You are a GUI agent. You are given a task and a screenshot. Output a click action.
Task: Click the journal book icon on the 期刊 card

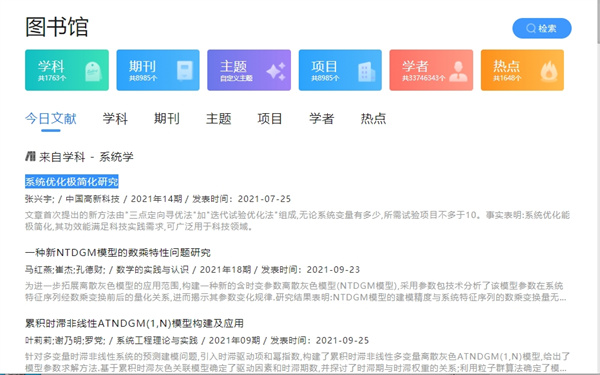(x=185, y=71)
